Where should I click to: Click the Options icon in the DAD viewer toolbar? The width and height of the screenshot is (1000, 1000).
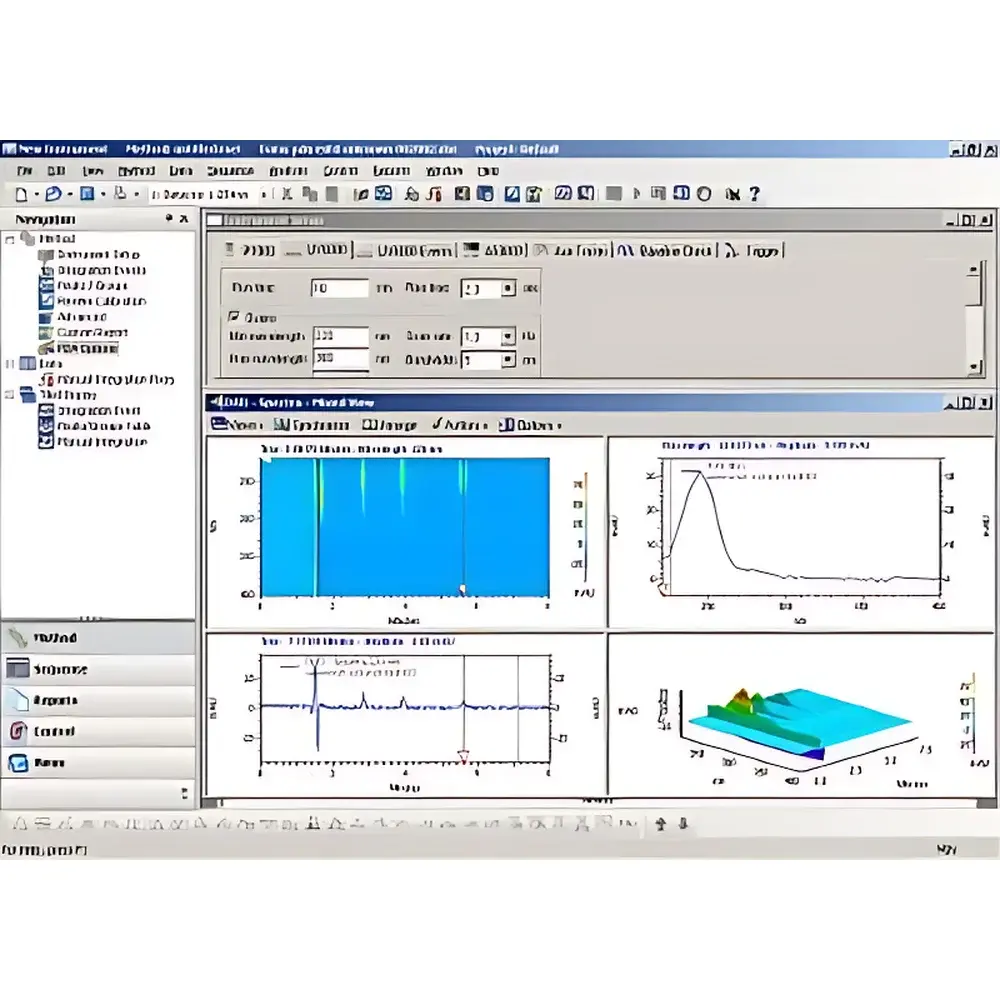pyautogui.click(x=508, y=425)
